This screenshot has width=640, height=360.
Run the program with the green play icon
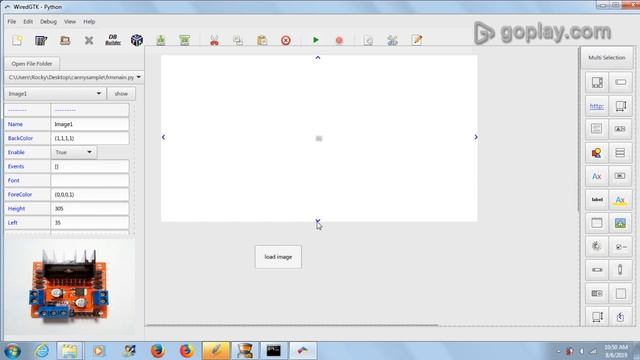(316, 40)
